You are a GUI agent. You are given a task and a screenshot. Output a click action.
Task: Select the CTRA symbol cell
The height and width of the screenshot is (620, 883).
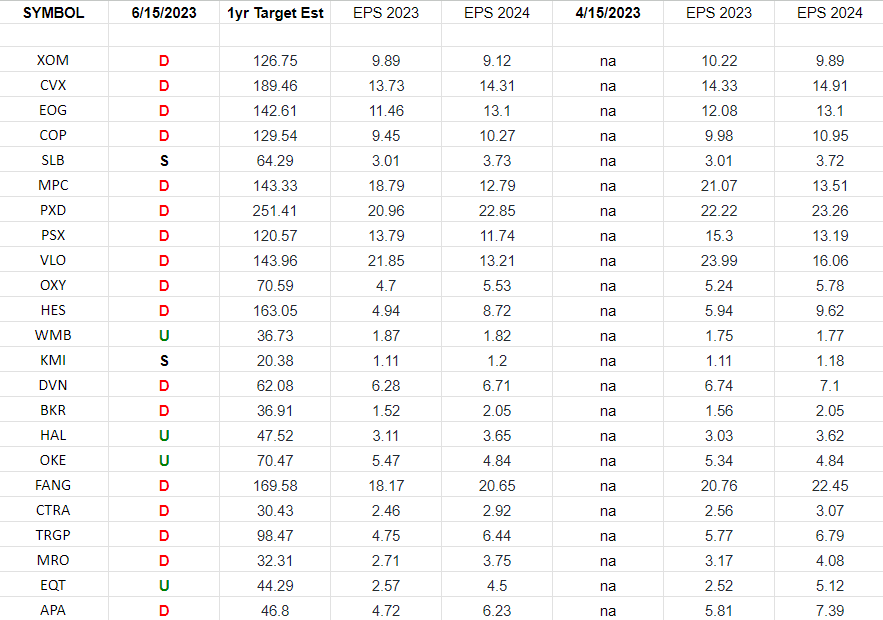53,510
